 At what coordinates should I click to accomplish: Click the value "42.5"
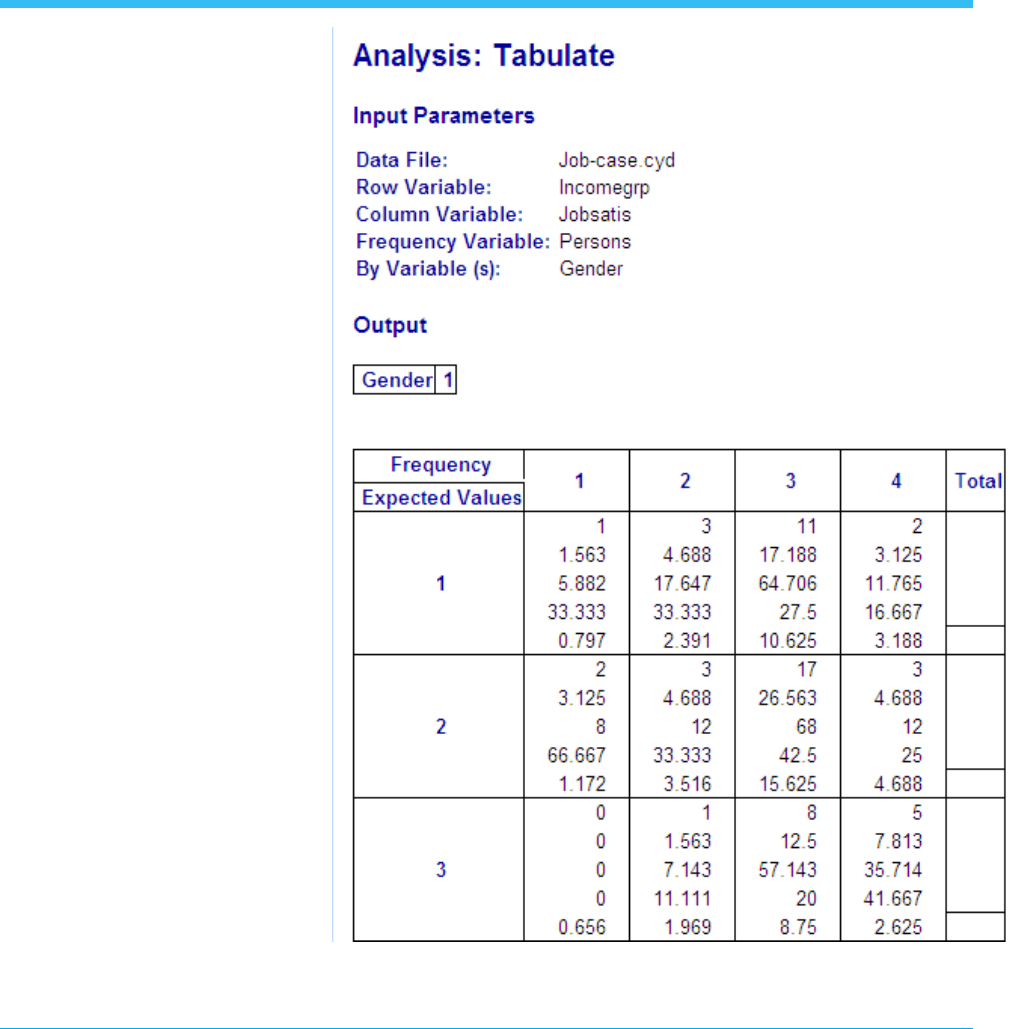798,755
